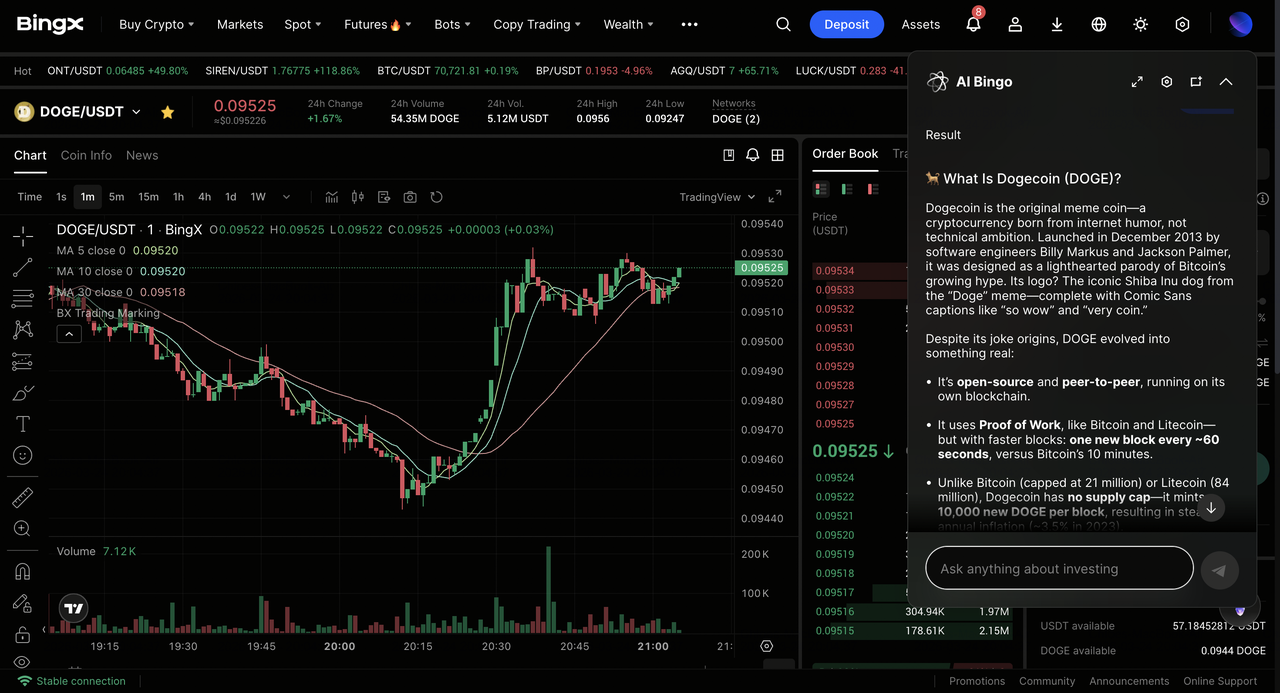
Task: Switch to the Coin Info tab
Action: click(86, 155)
